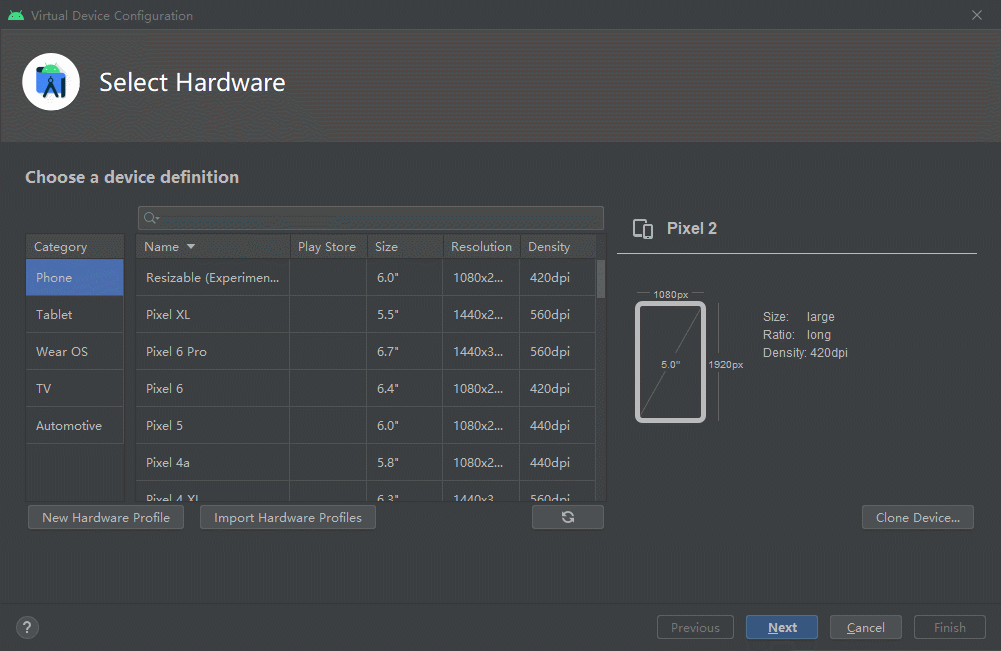Screen dimensions: 1001x651
Task: Click the Clone Device button
Action: (x=917, y=517)
